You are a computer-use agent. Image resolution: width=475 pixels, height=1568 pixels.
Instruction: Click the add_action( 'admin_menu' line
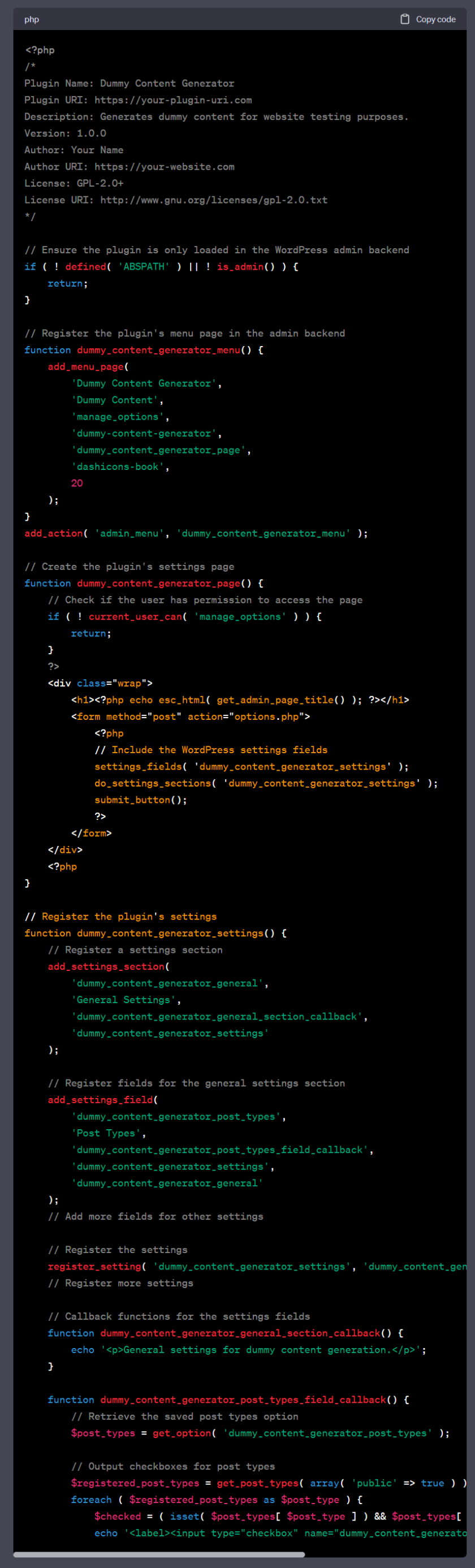(196, 533)
